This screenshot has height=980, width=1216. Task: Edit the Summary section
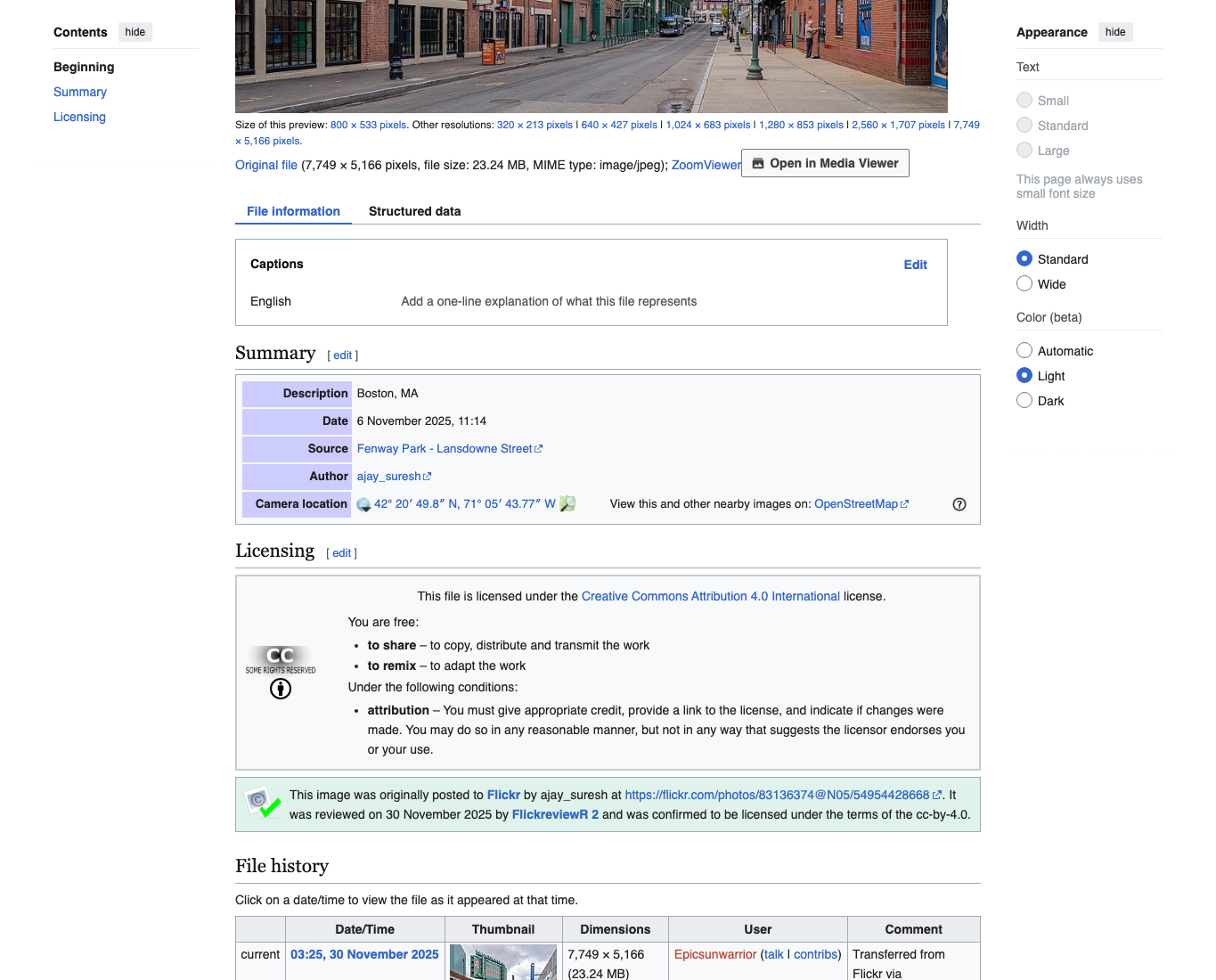(x=343, y=355)
